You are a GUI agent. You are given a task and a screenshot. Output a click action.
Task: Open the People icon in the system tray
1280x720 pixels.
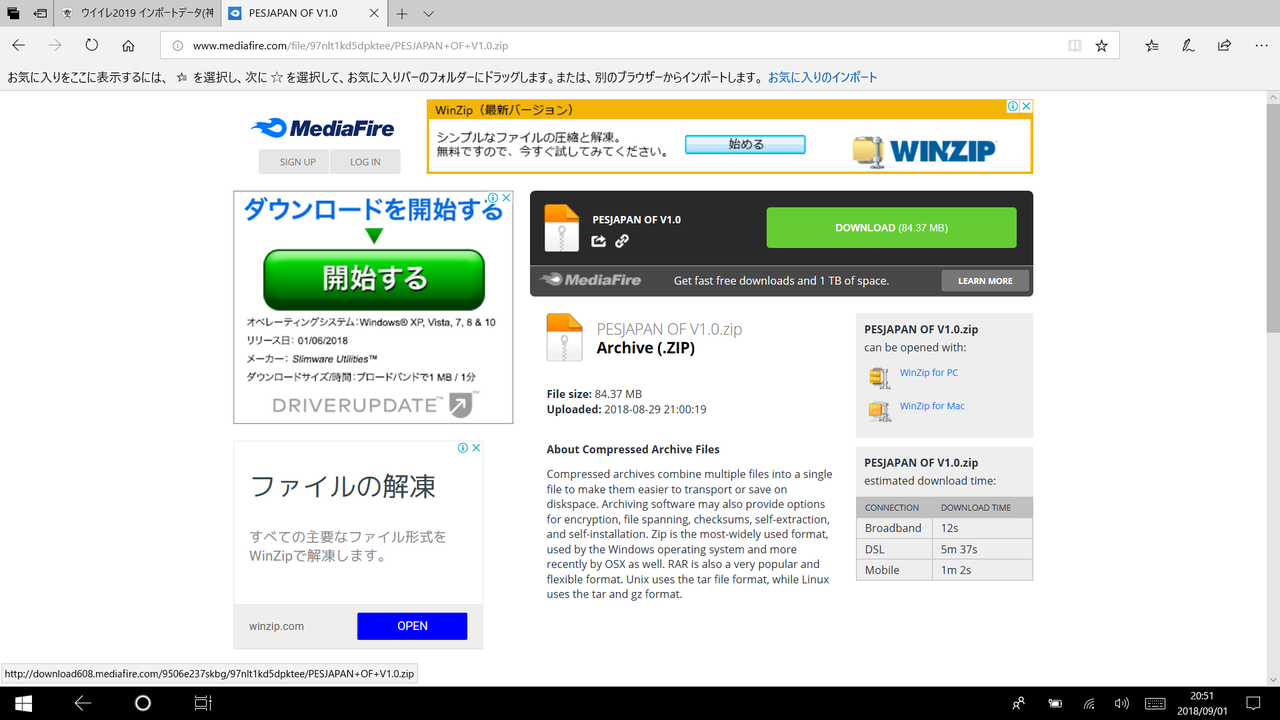tap(1019, 703)
